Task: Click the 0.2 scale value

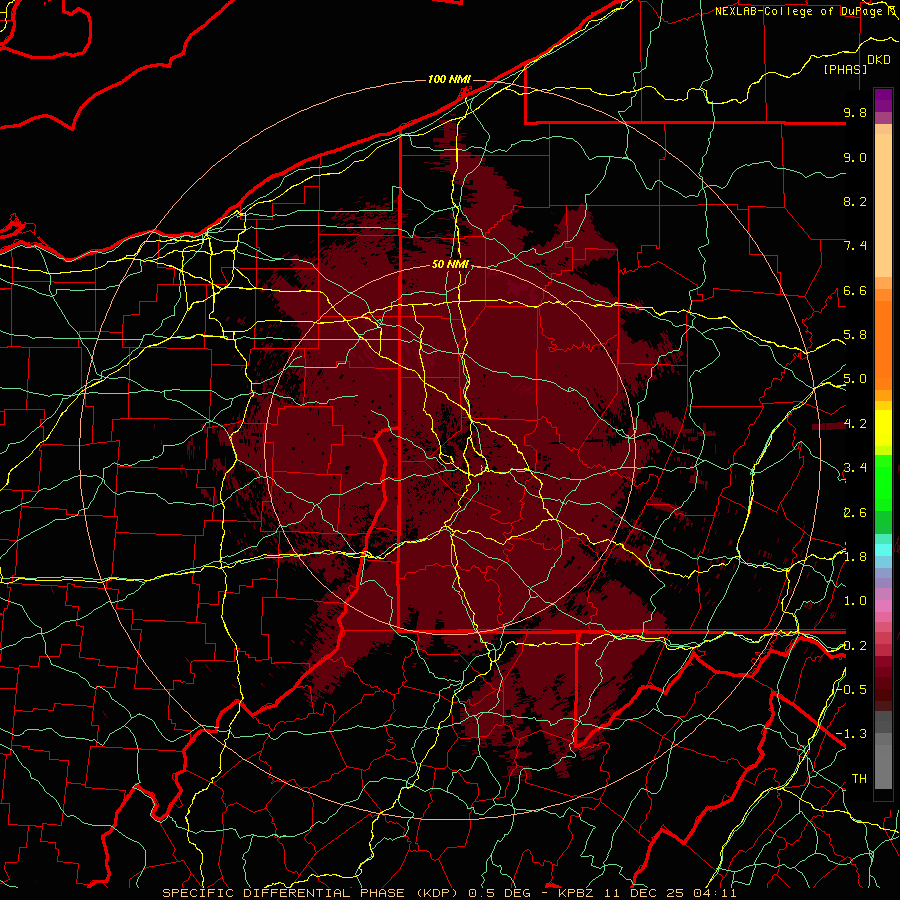Action: [x=855, y=646]
